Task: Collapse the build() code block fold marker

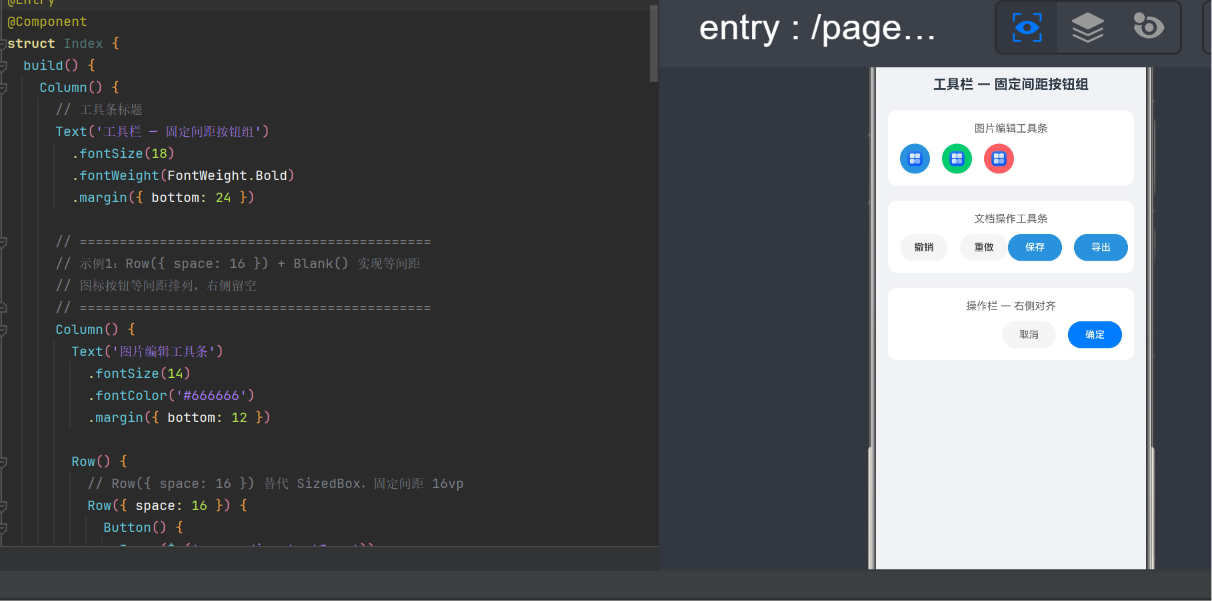Action: click(x=4, y=66)
